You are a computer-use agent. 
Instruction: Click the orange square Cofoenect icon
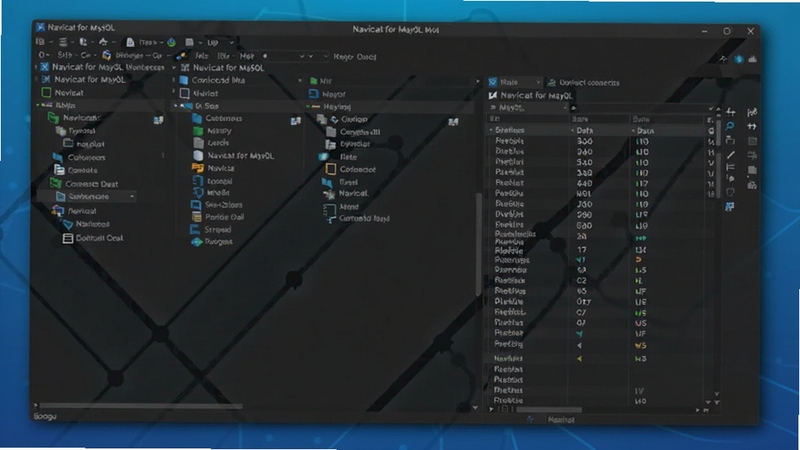pyautogui.click(x=331, y=169)
